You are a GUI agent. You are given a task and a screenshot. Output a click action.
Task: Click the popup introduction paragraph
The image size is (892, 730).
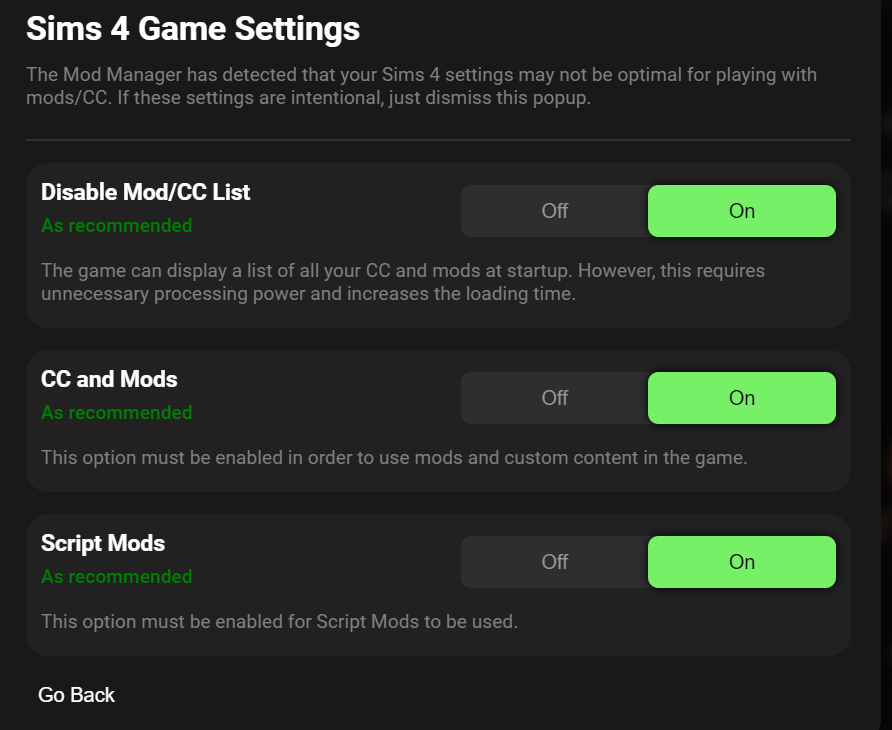(421, 86)
